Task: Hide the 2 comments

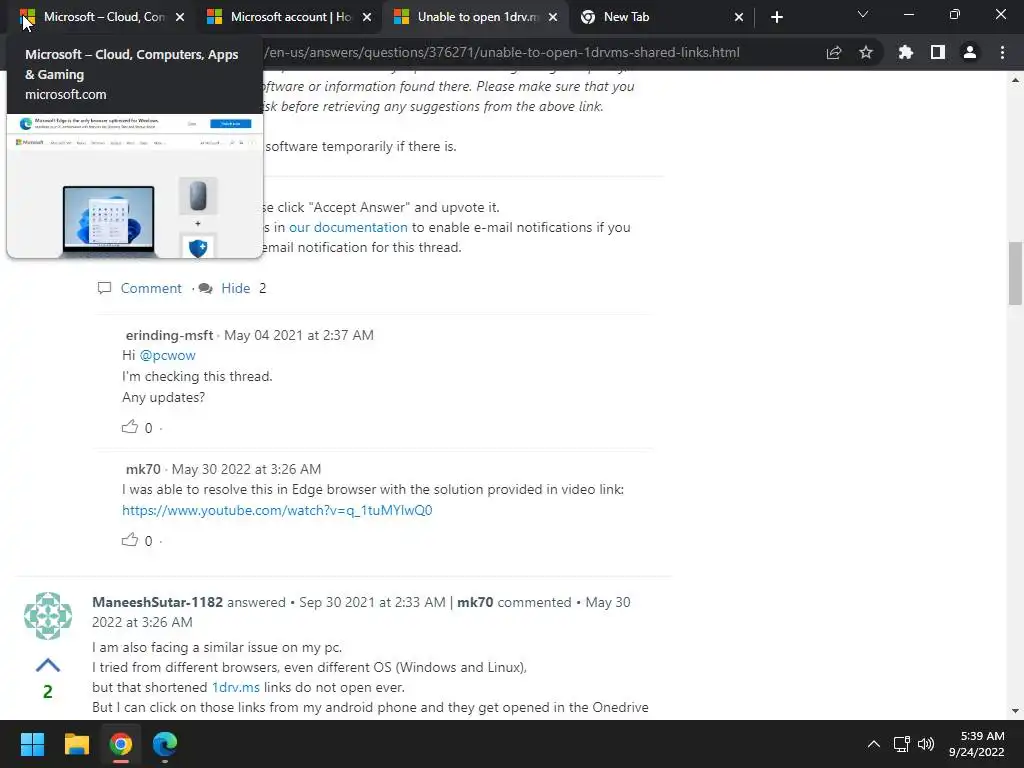Action: pyautogui.click(x=236, y=288)
